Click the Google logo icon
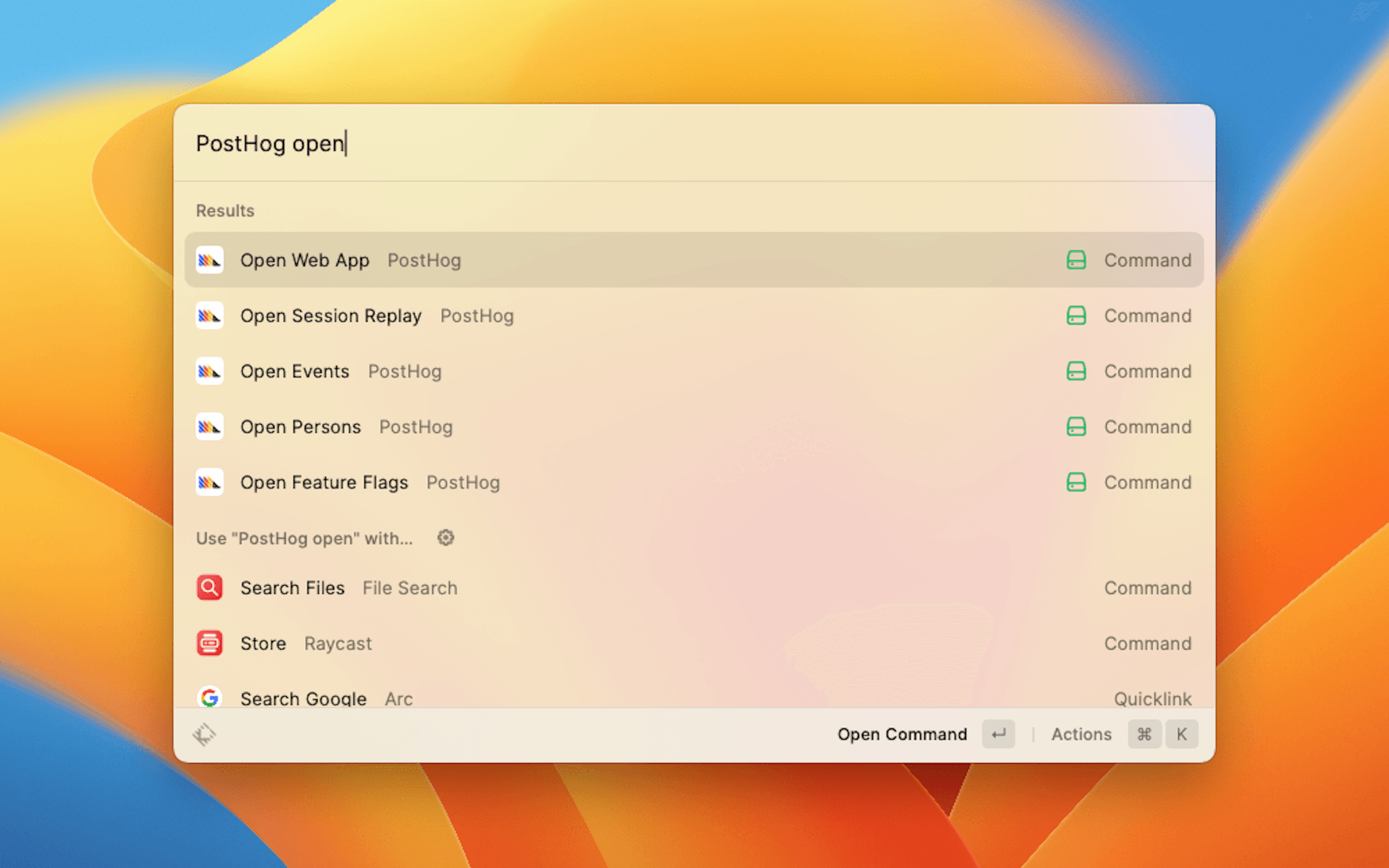 coord(209,697)
